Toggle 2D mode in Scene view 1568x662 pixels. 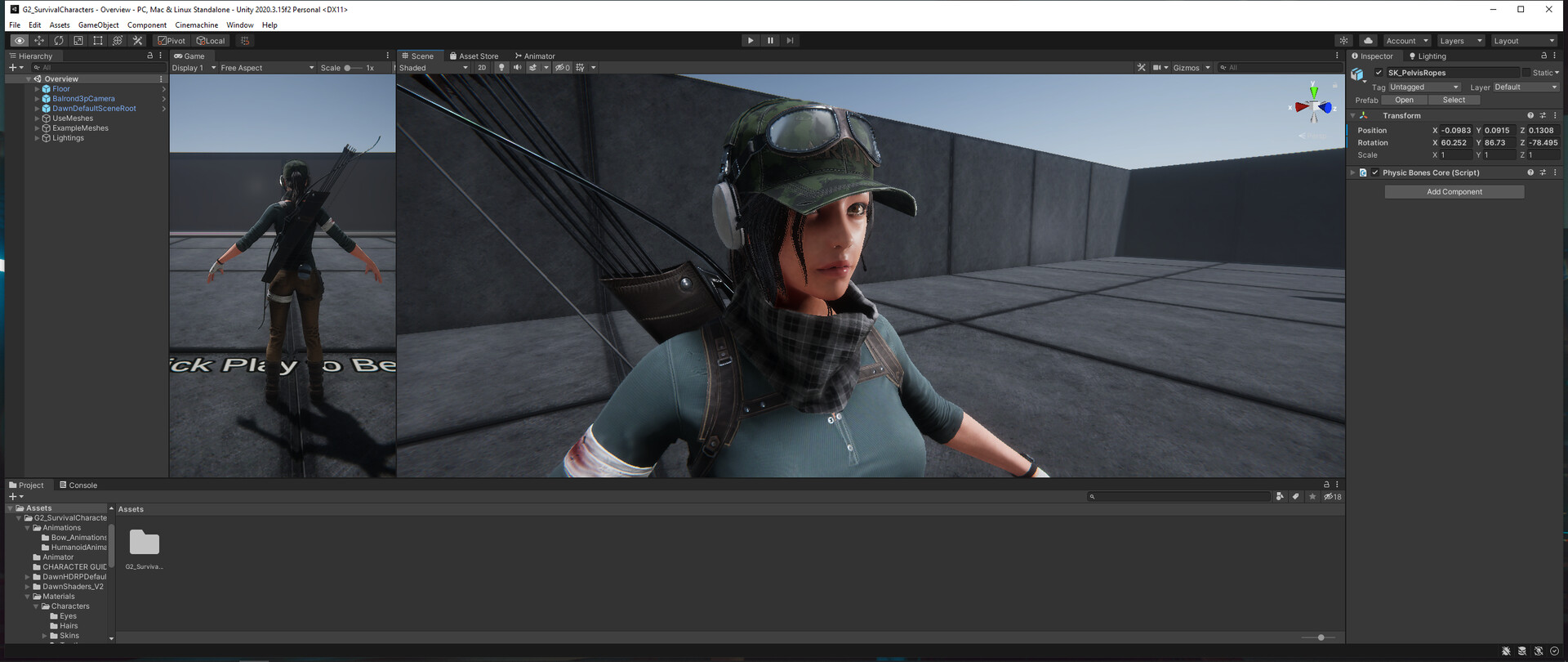pyautogui.click(x=482, y=68)
